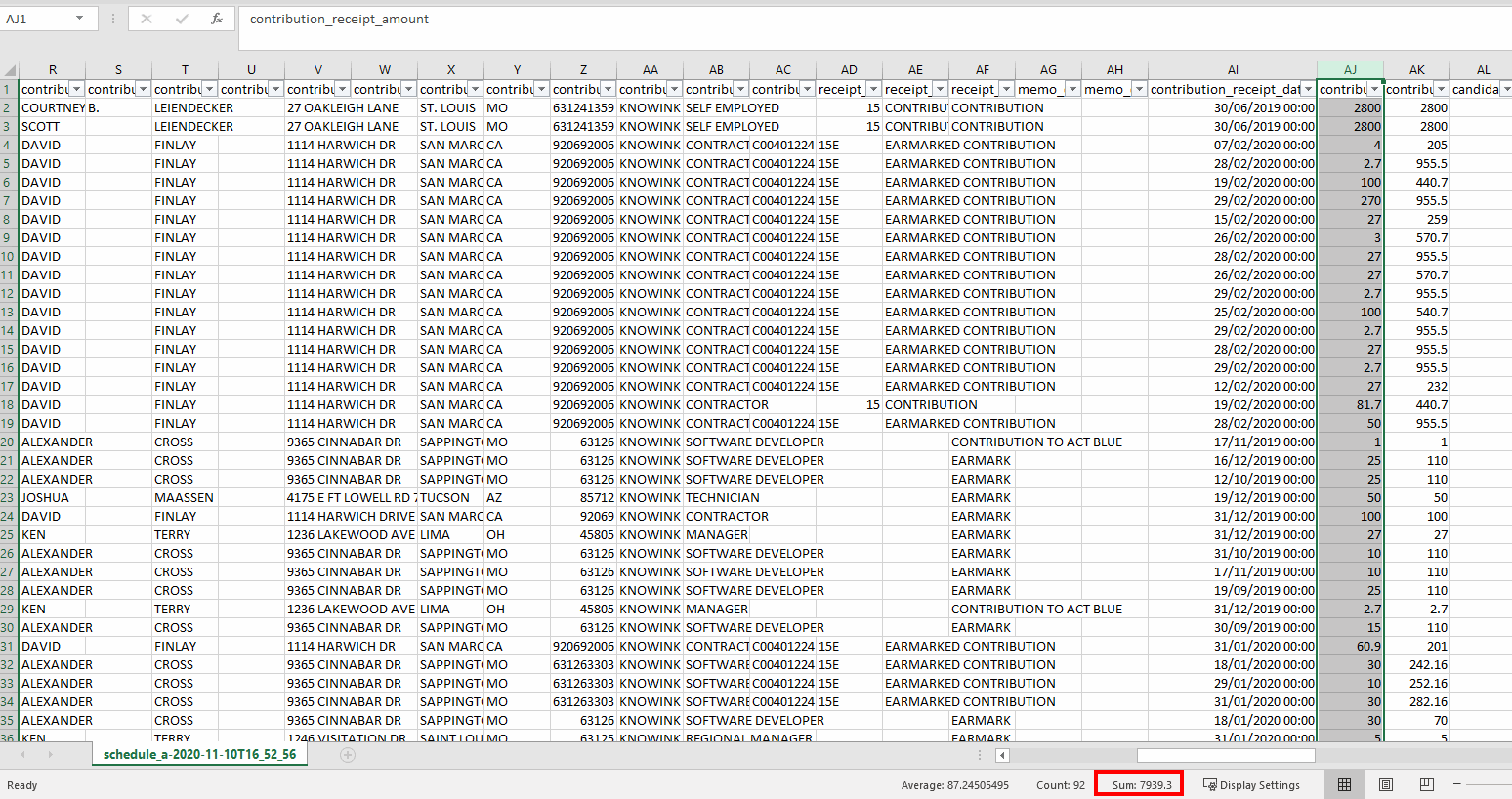Switch to Page Layout view
Screen dimensions: 1512x799
coord(1386,785)
